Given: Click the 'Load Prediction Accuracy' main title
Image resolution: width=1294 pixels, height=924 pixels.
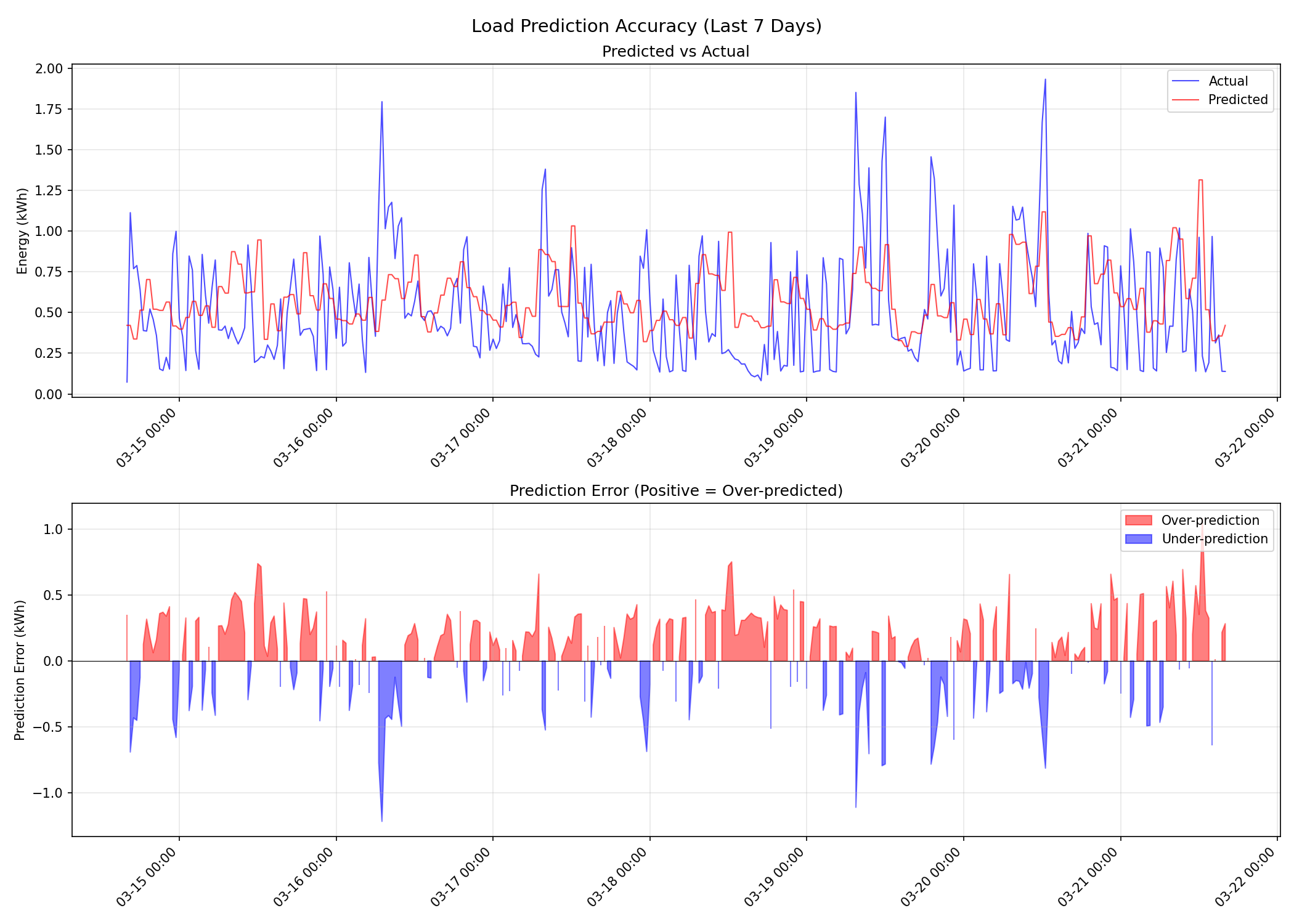Looking at the screenshot, I should pos(646,26).
